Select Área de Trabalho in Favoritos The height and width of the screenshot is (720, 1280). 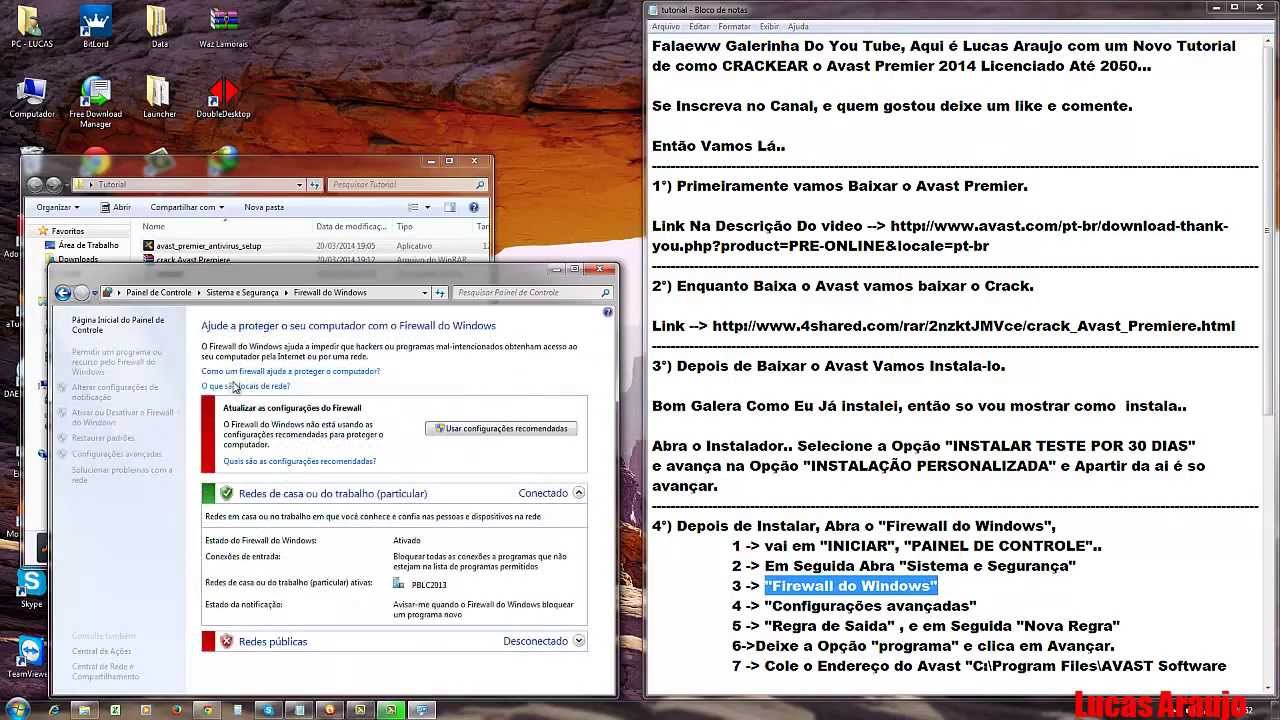click(88, 245)
